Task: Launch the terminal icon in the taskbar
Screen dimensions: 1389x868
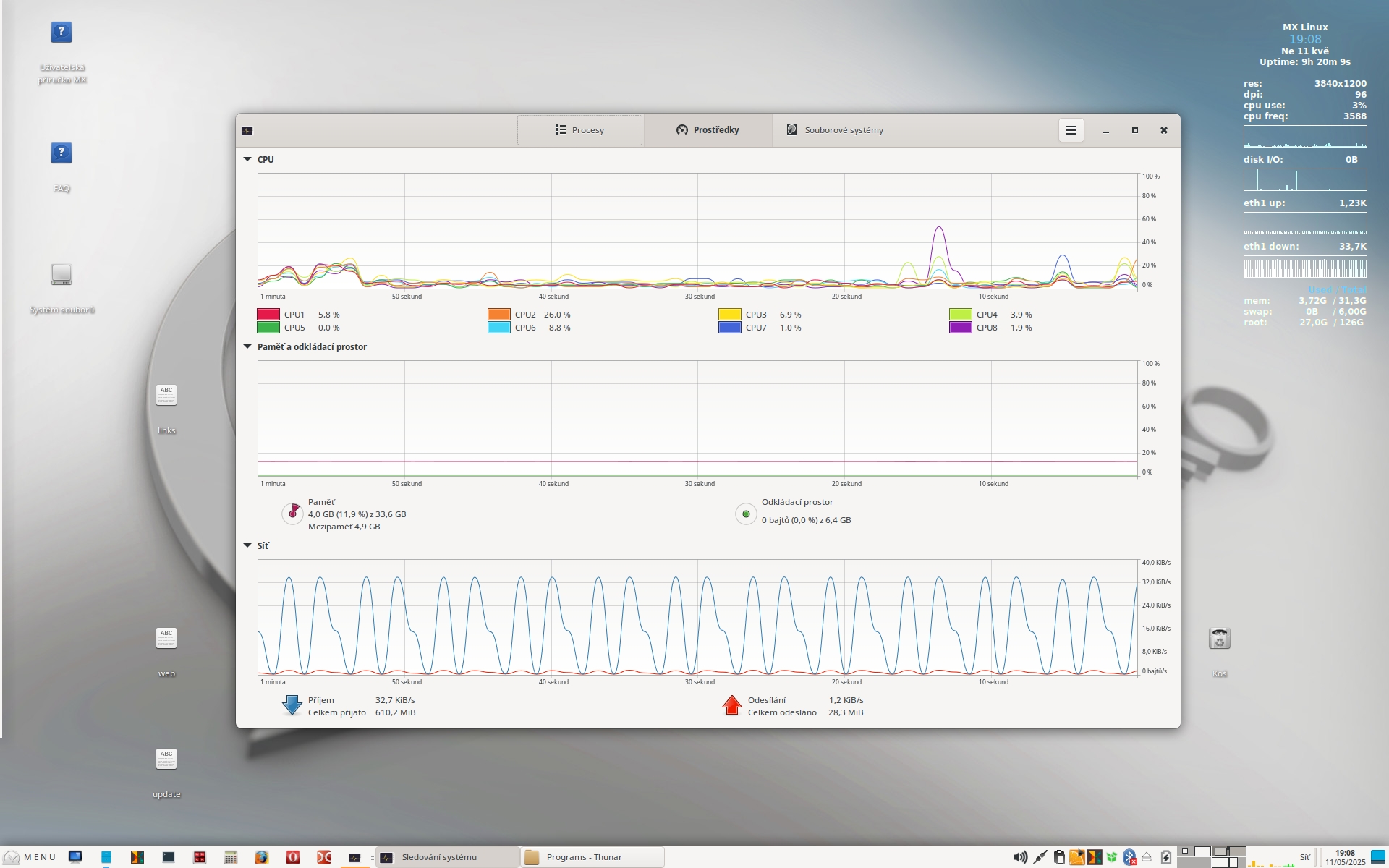Action: tap(169, 857)
